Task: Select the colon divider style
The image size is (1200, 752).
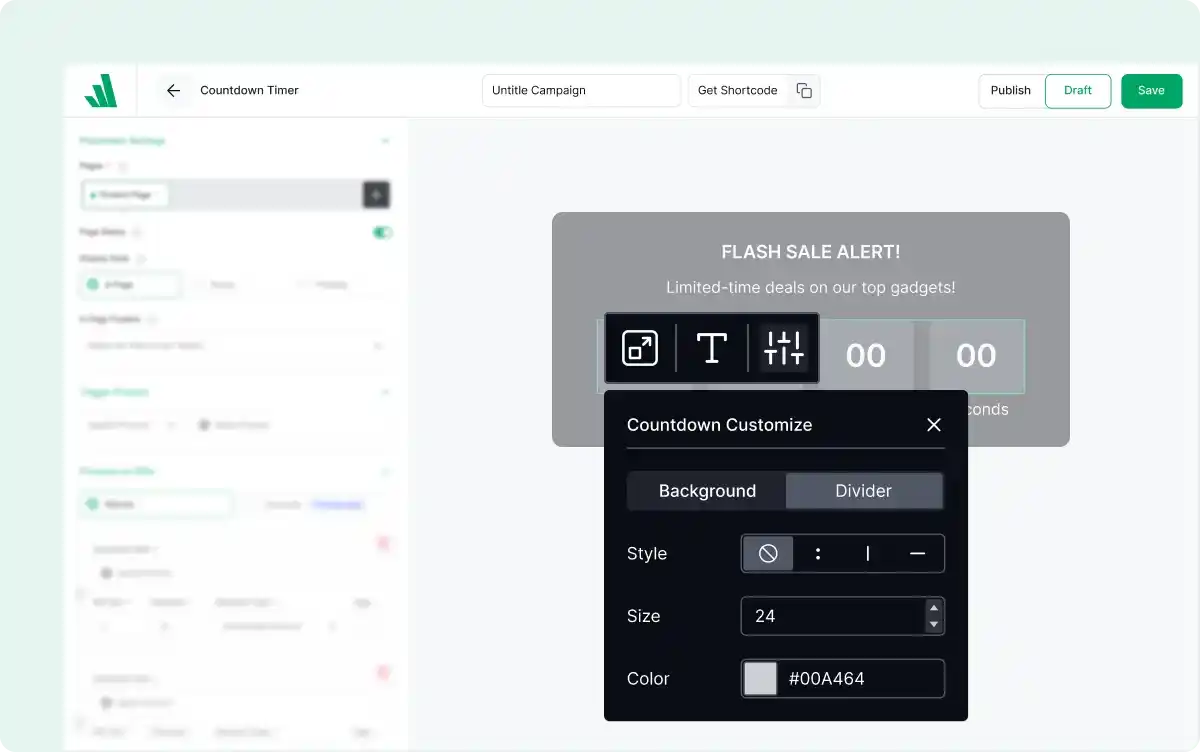Action: (x=817, y=553)
